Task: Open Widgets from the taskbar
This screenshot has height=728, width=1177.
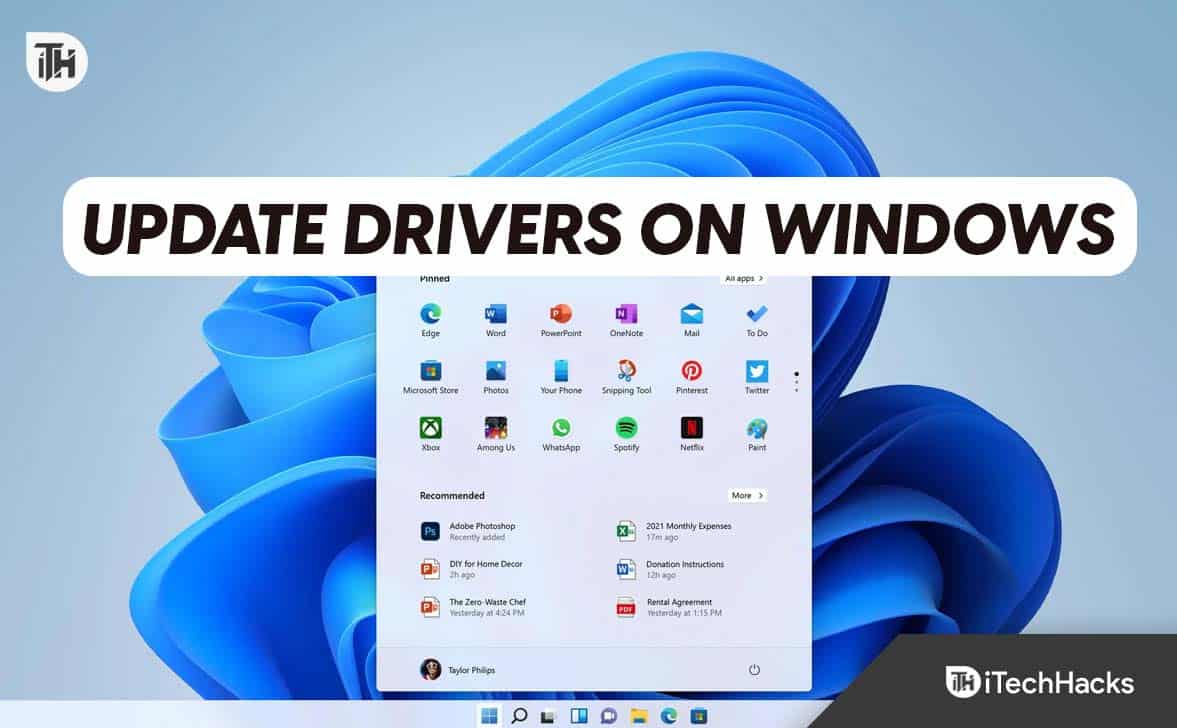Action: 579,716
